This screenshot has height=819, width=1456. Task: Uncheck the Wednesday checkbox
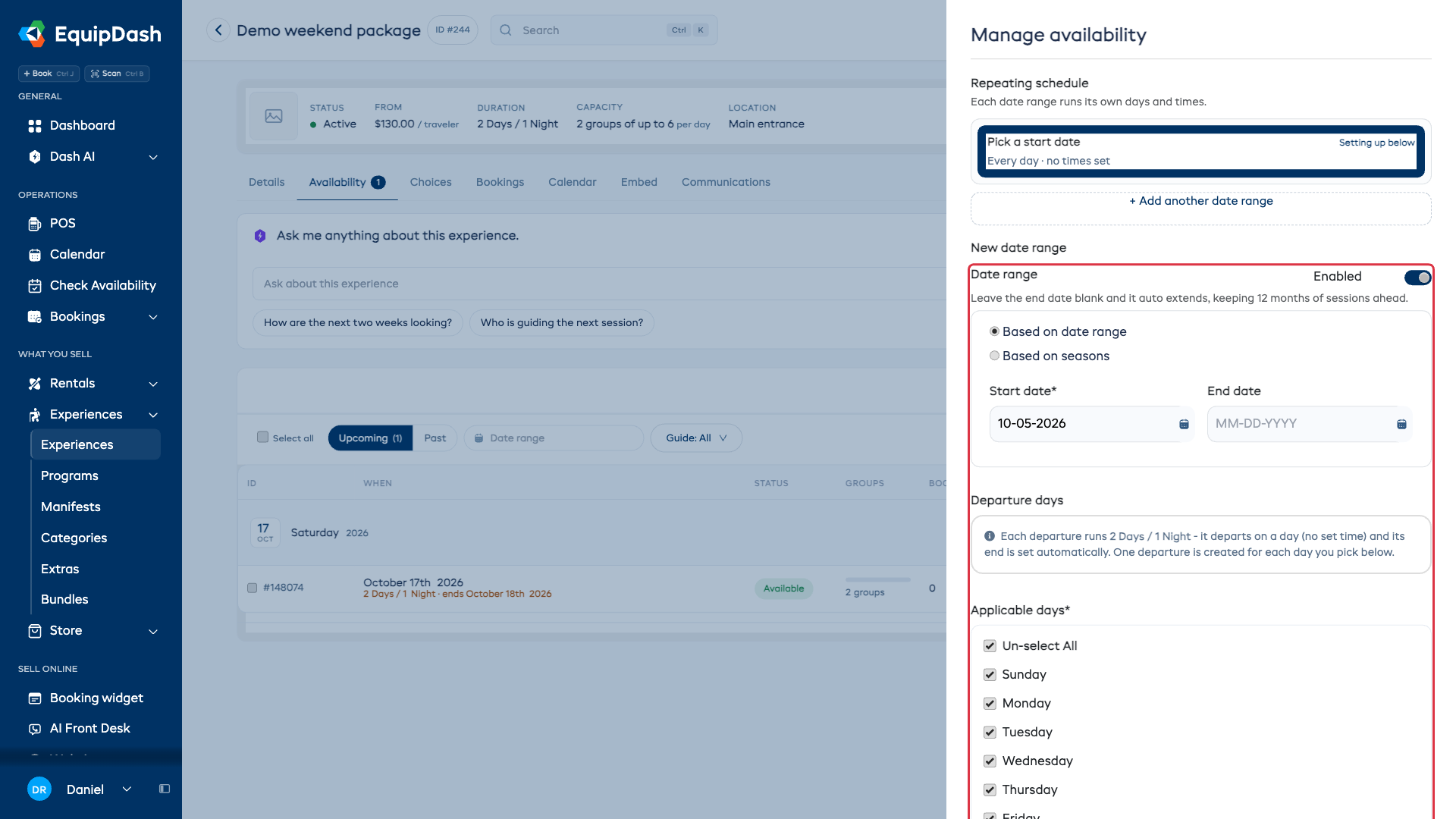click(990, 761)
